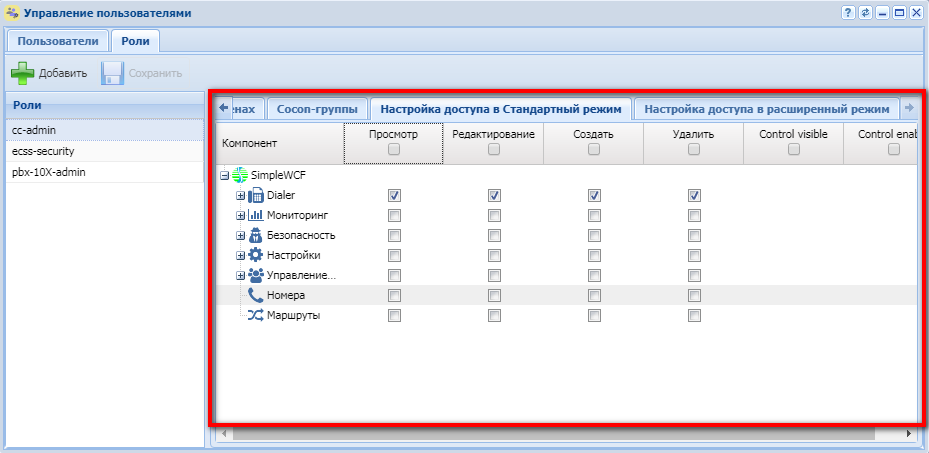Select the ecss-security role
The image size is (929, 453).
pyautogui.click(x=104, y=151)
